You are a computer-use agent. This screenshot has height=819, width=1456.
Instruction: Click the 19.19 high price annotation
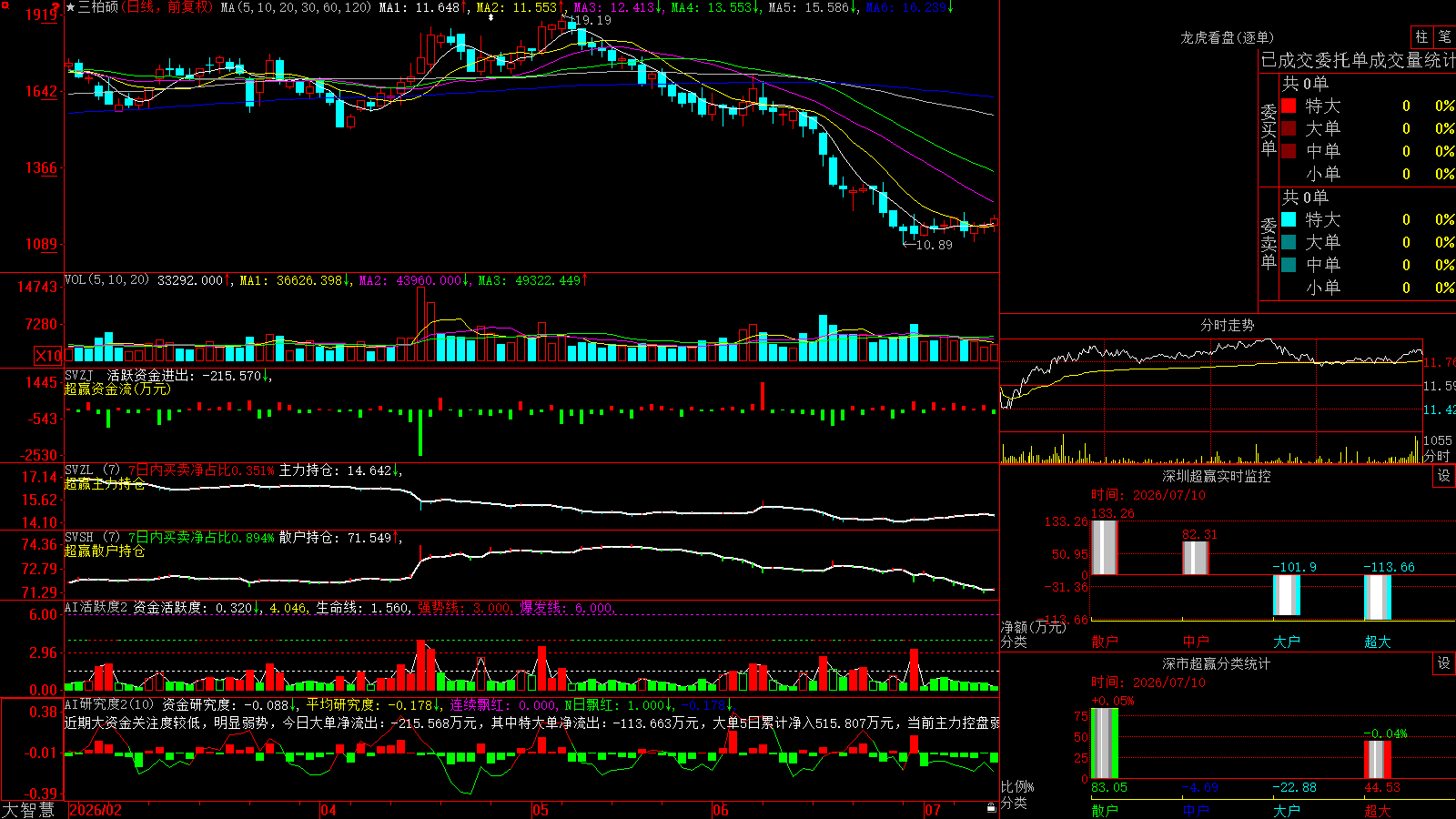click(x=592, y=20)
